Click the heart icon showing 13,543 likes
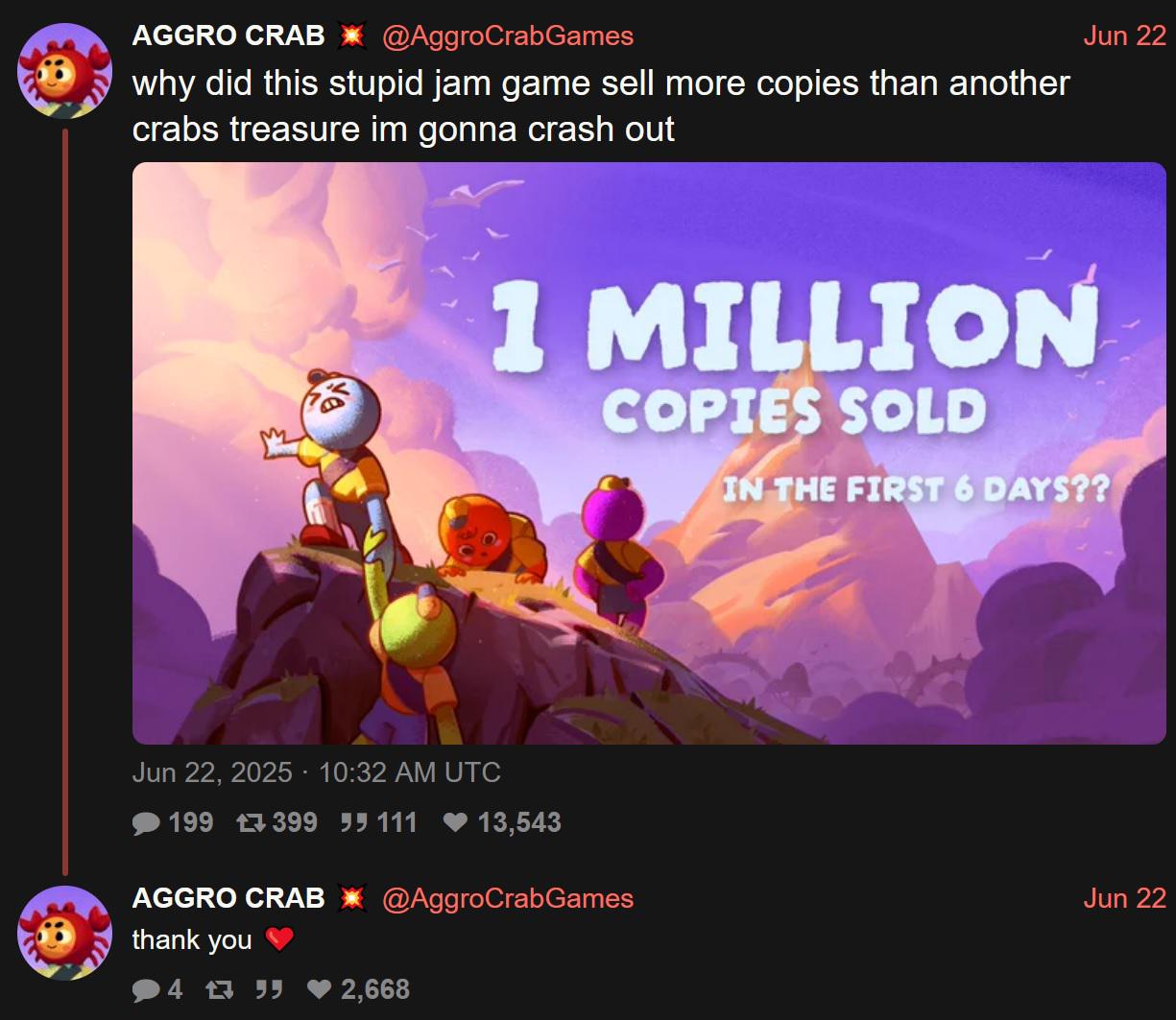This screenshot has height=1020, width=1176. [x=456, y=823]
